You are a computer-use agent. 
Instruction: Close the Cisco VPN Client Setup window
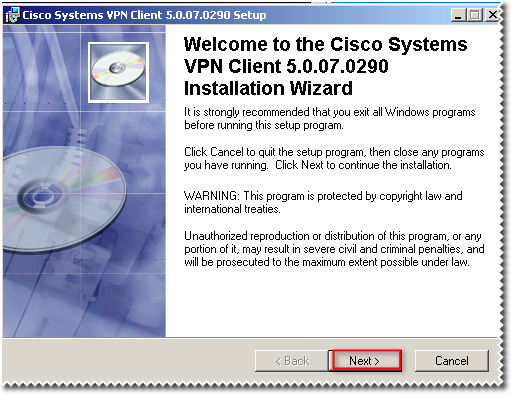pyautogui.click(x=492, y=15)
